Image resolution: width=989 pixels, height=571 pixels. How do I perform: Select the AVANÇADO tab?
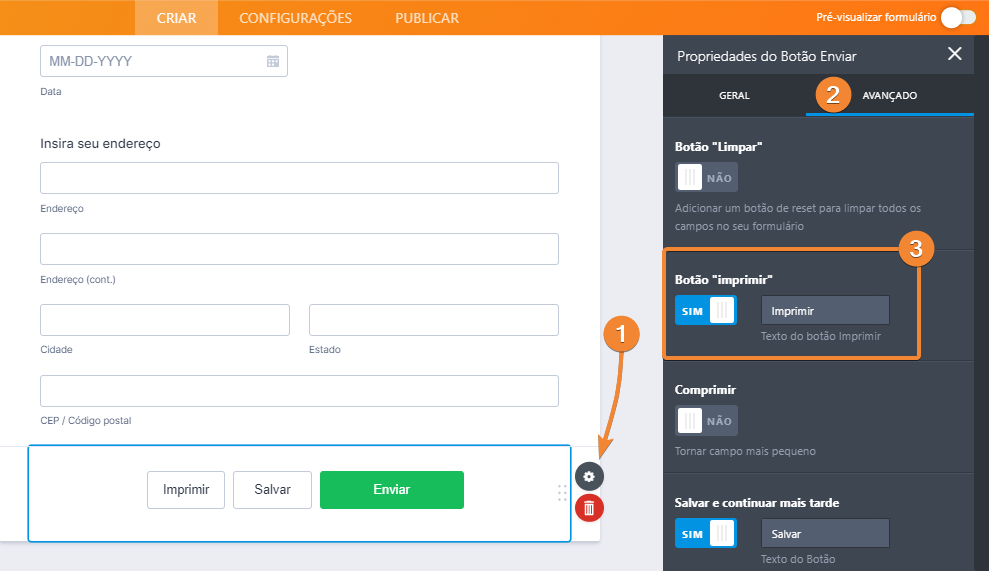[889, 96]
